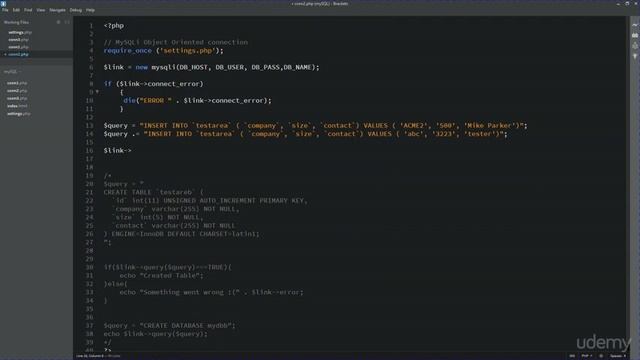Click the bottom right-toolbar pin-shaped icon
This screenshot has width=640, height=360.
pyautogui.click(x=635, y=56)
